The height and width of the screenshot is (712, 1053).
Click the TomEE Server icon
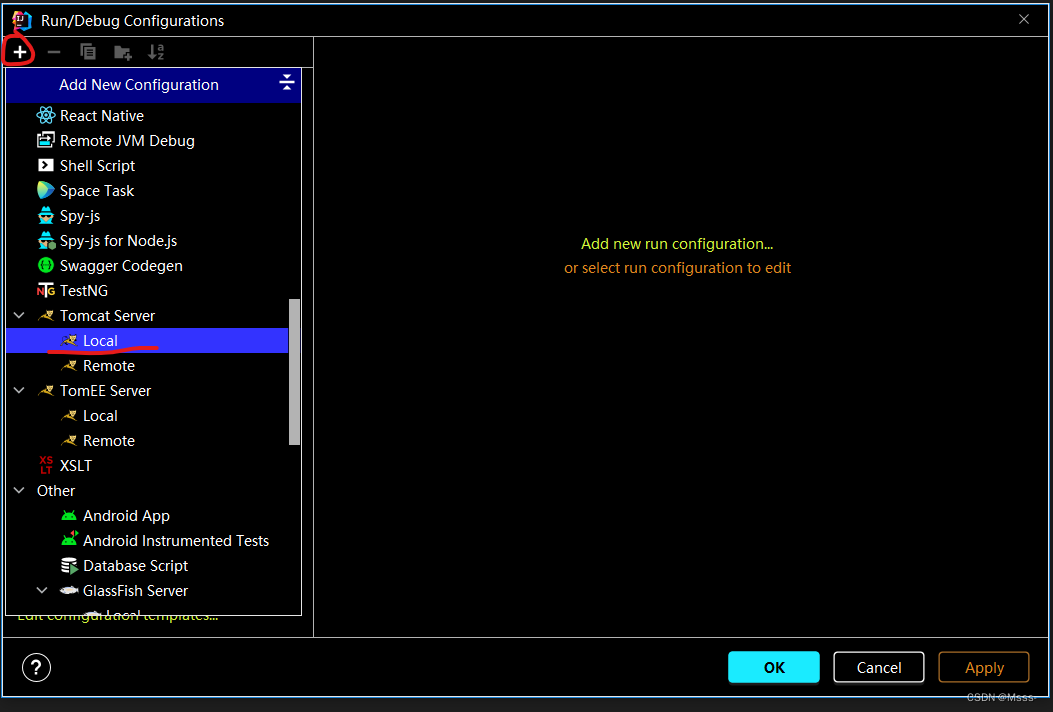pyautogui.click(x=46, y=390)
